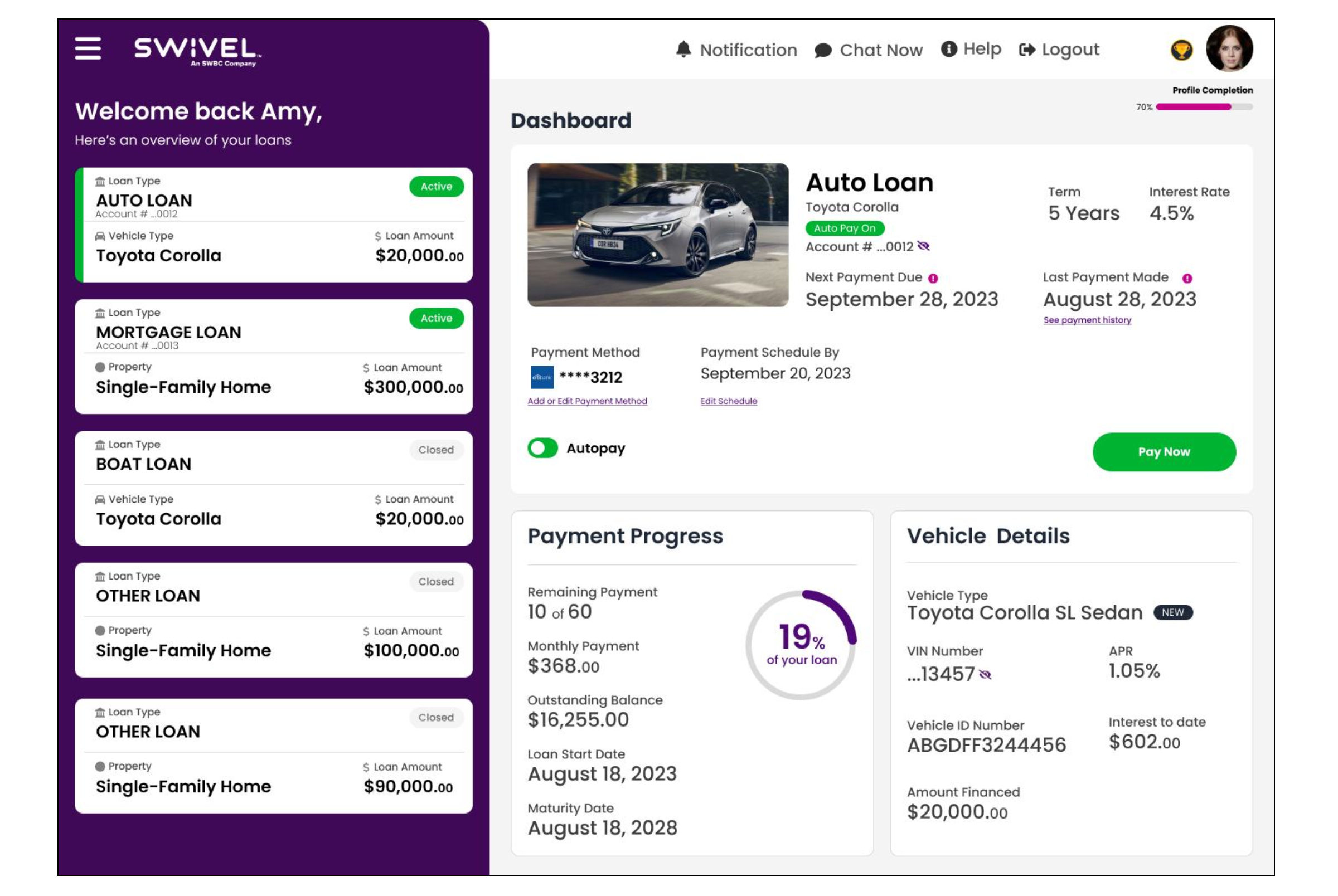Open the user profile avatar
Image resolution: width=1338 pixels, height=896 pixels.
click(x=1229, y=49)
